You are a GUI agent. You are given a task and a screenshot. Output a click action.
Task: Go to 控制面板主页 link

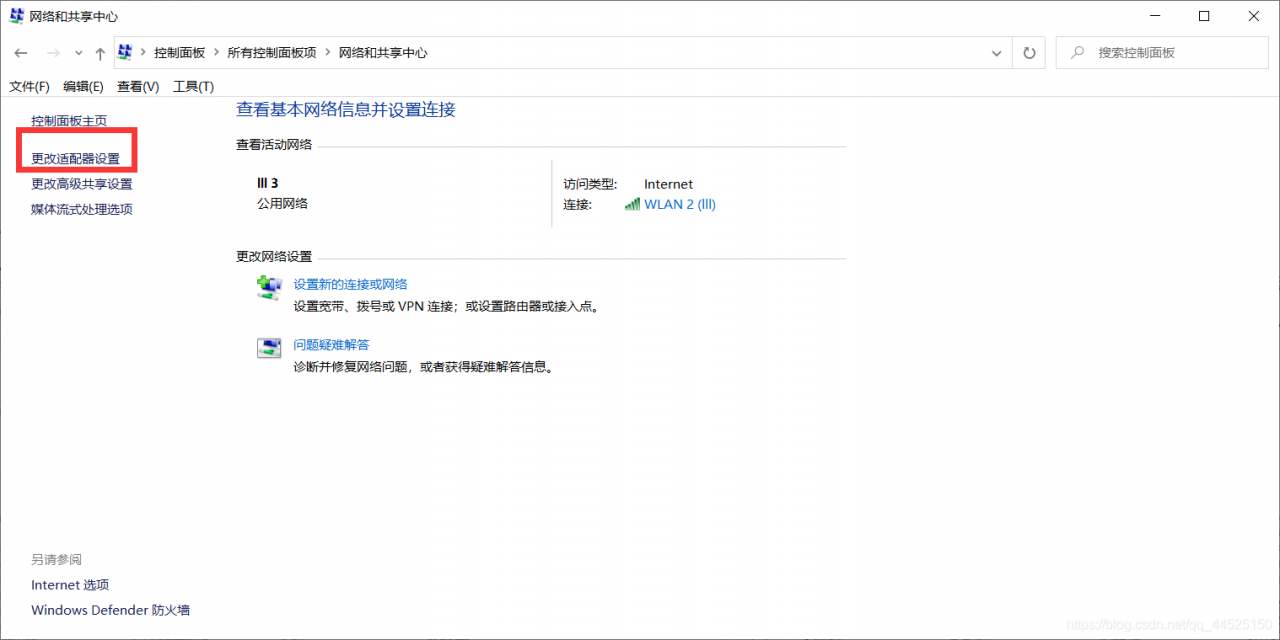(x=69, y=121)
